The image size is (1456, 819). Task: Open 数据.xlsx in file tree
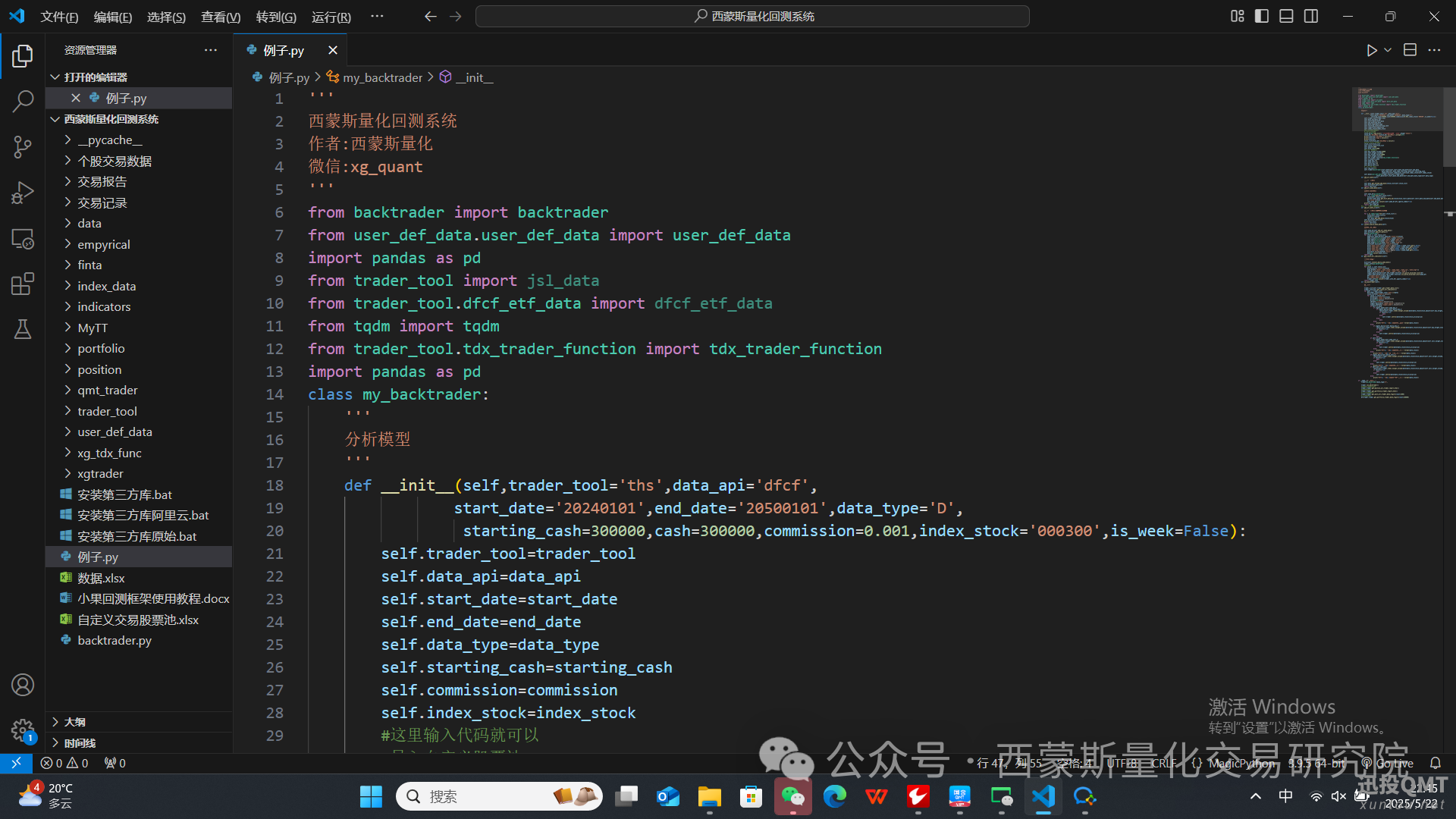[139, 578]
